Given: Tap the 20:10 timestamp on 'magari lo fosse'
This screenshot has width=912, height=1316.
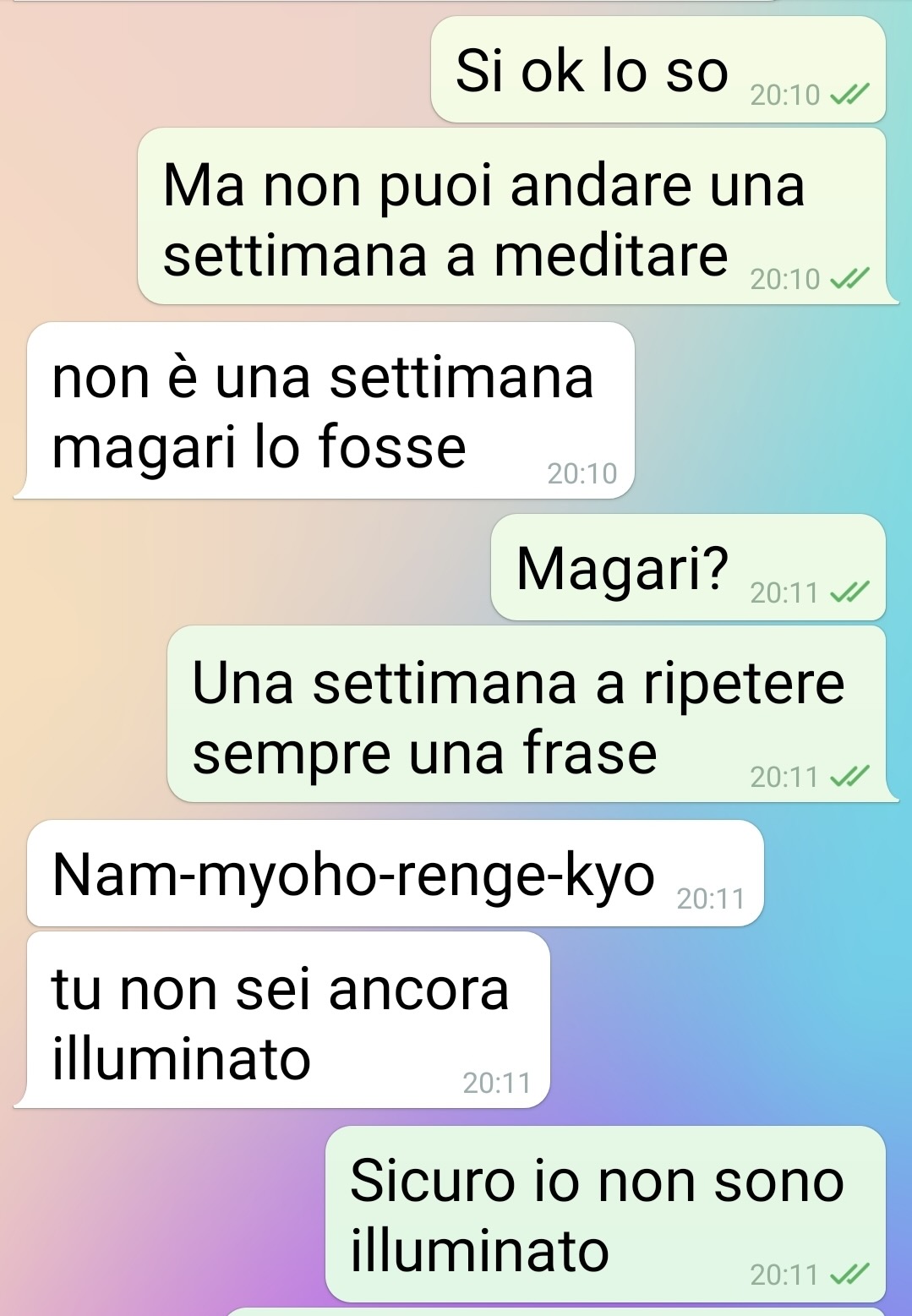Looking at the screenshot, I should [x=582, y=473].
